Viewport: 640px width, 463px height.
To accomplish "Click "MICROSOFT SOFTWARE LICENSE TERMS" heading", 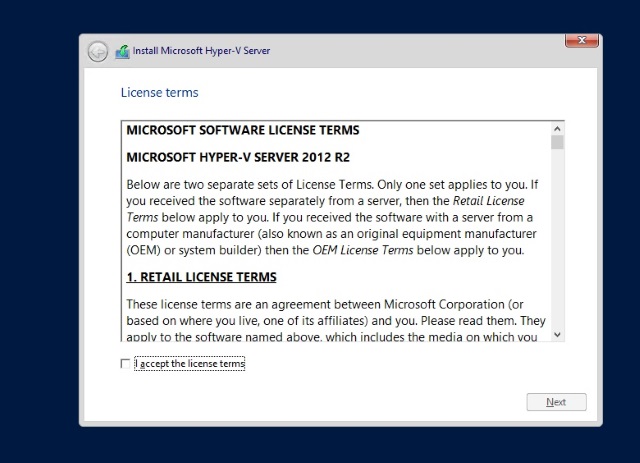I will [243, 130].
